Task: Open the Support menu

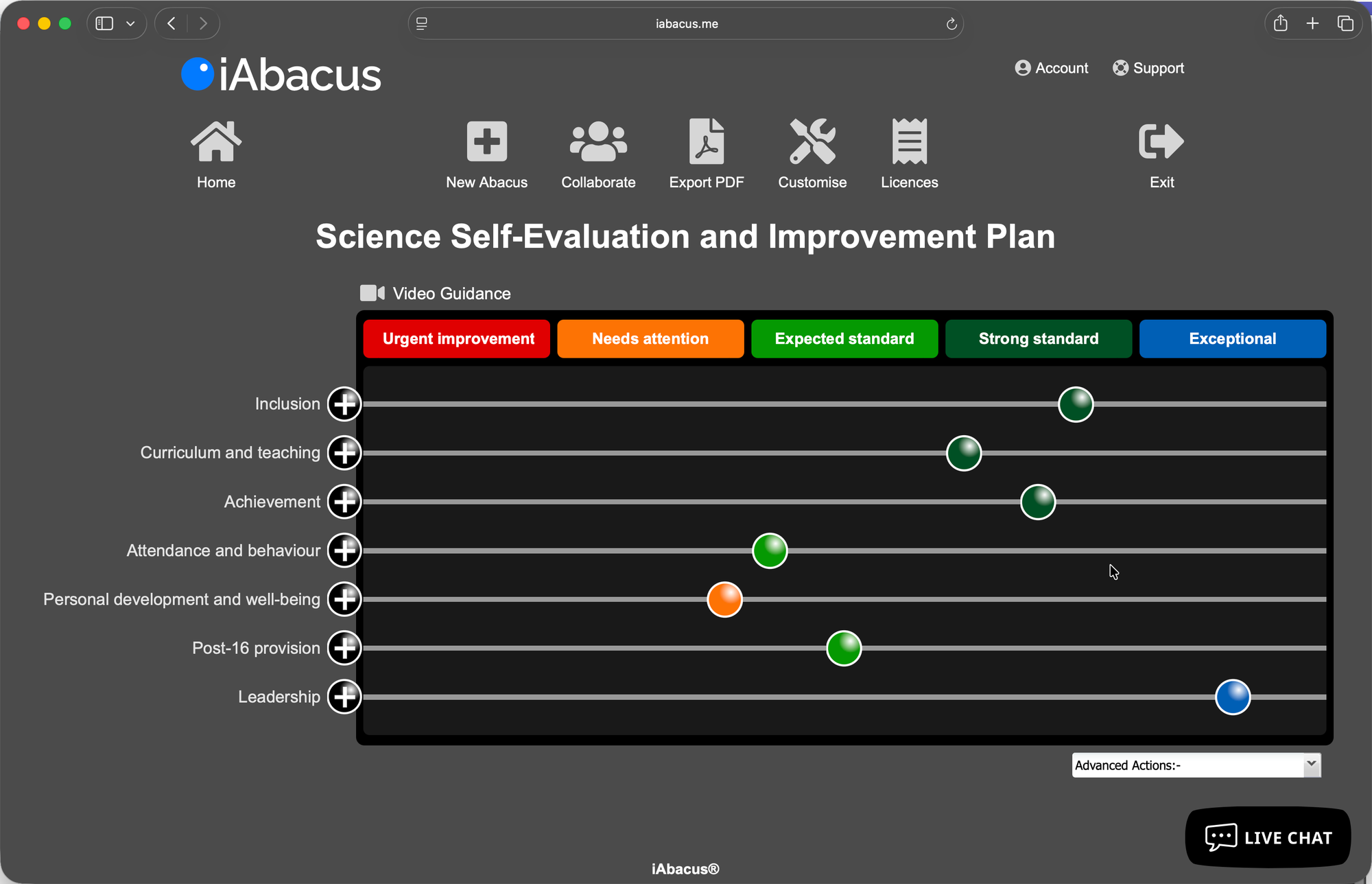Action: coord(1148,68)
